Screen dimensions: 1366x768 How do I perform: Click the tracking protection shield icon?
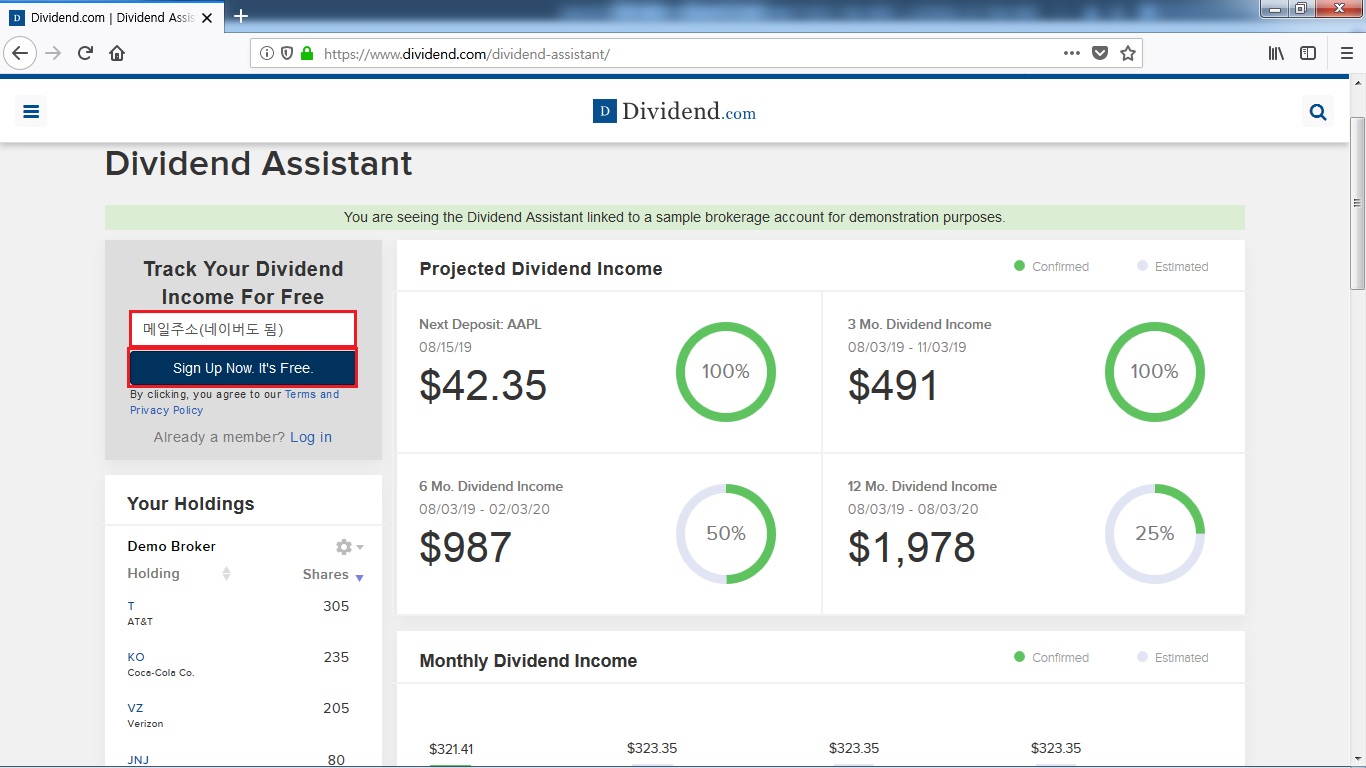click(287, 54)
